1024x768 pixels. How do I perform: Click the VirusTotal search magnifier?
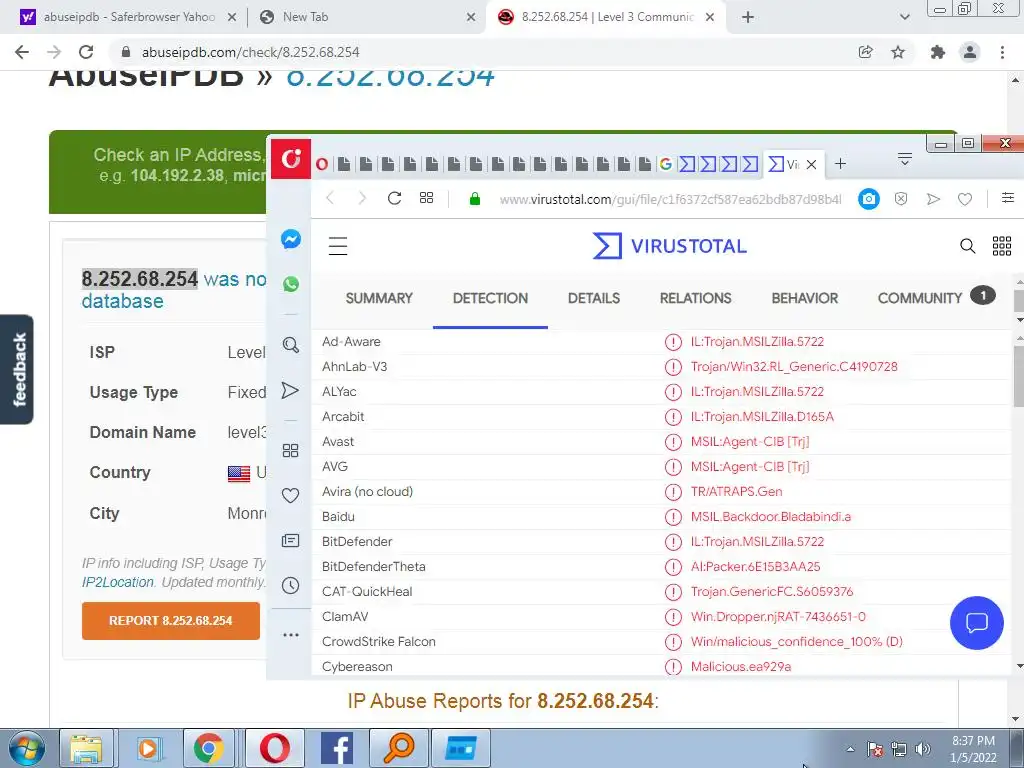(967, 246)
